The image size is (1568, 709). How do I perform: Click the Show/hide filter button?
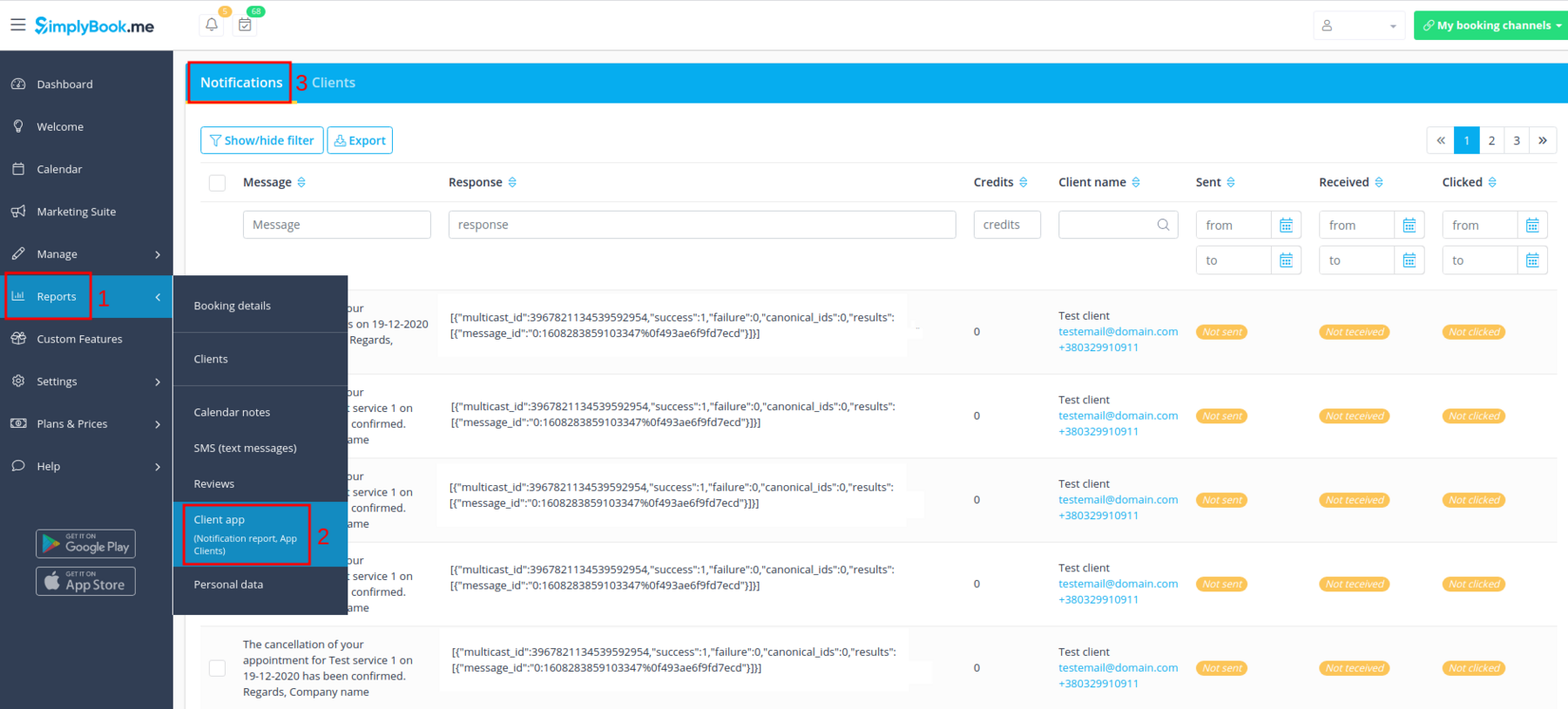(262, 140)
